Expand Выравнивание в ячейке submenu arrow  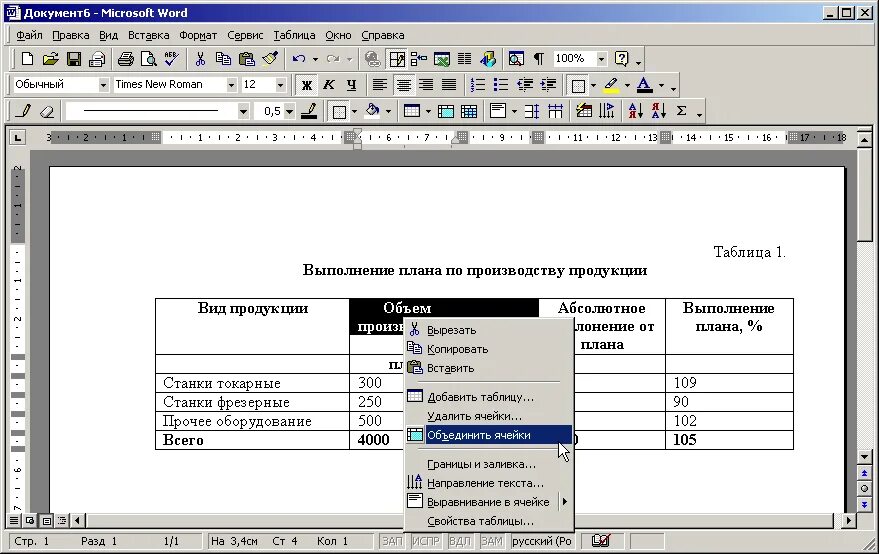[565, 502]
